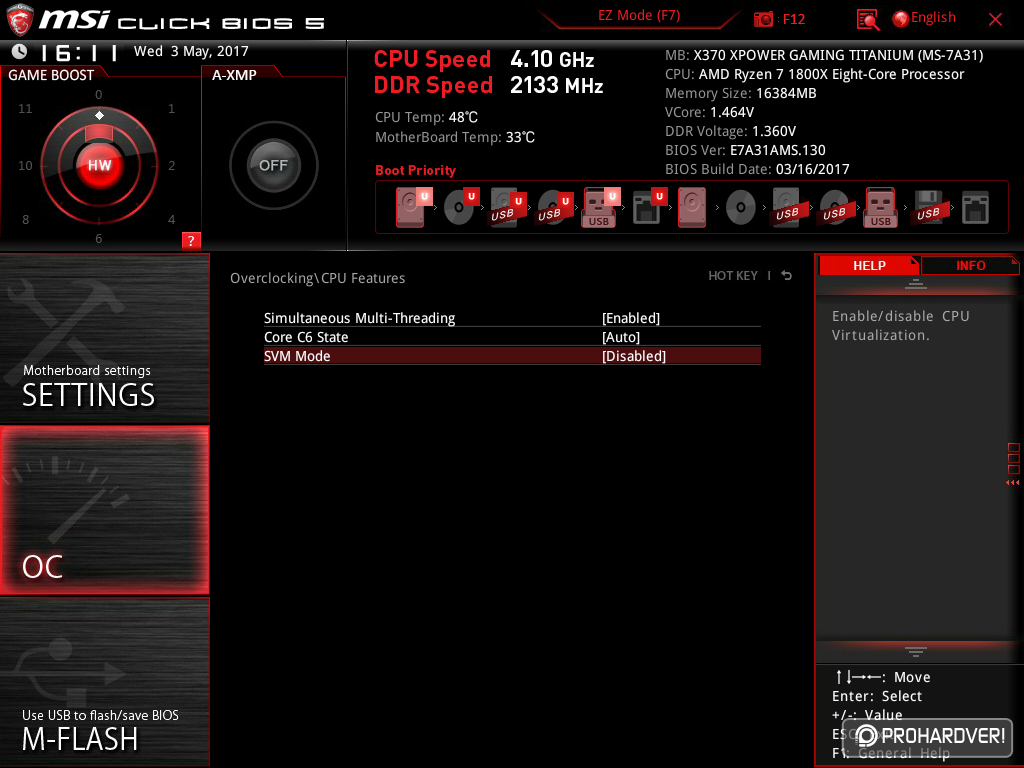Image resolution: width=1024 pixels, height=768 pixels.
Task: Take a screenshot with the F12 camera icon
Action: click(x=763, y=19)
